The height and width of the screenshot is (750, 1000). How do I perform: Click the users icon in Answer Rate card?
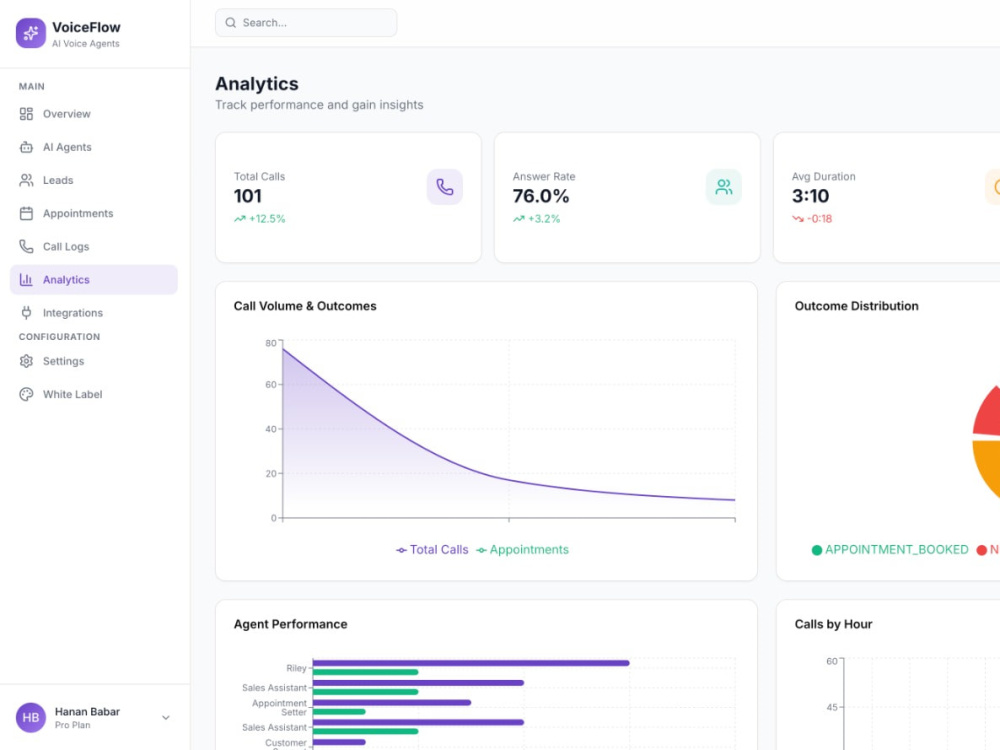pos(723,187)
